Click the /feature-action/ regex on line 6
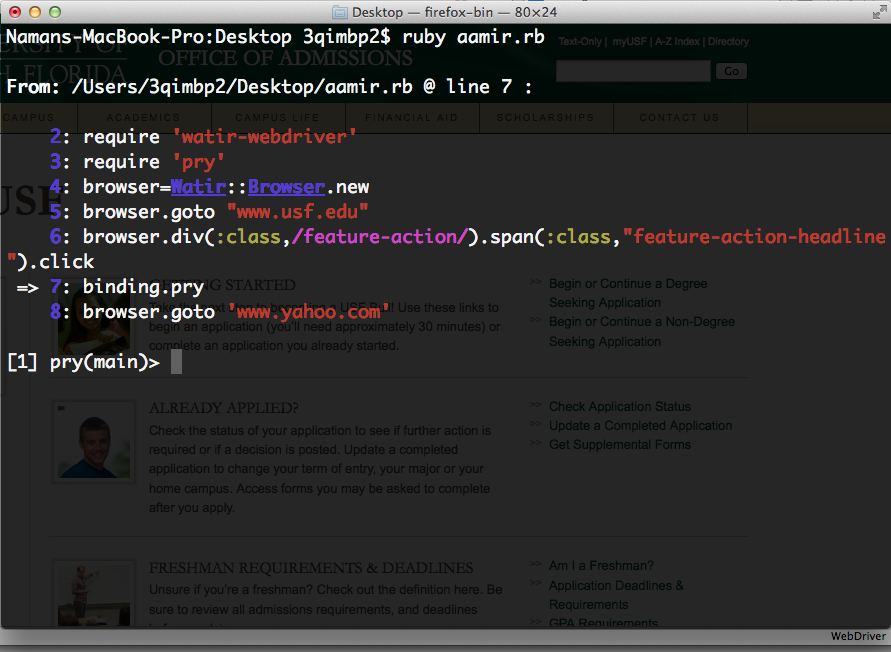891x652 pixels. (380, 237)
